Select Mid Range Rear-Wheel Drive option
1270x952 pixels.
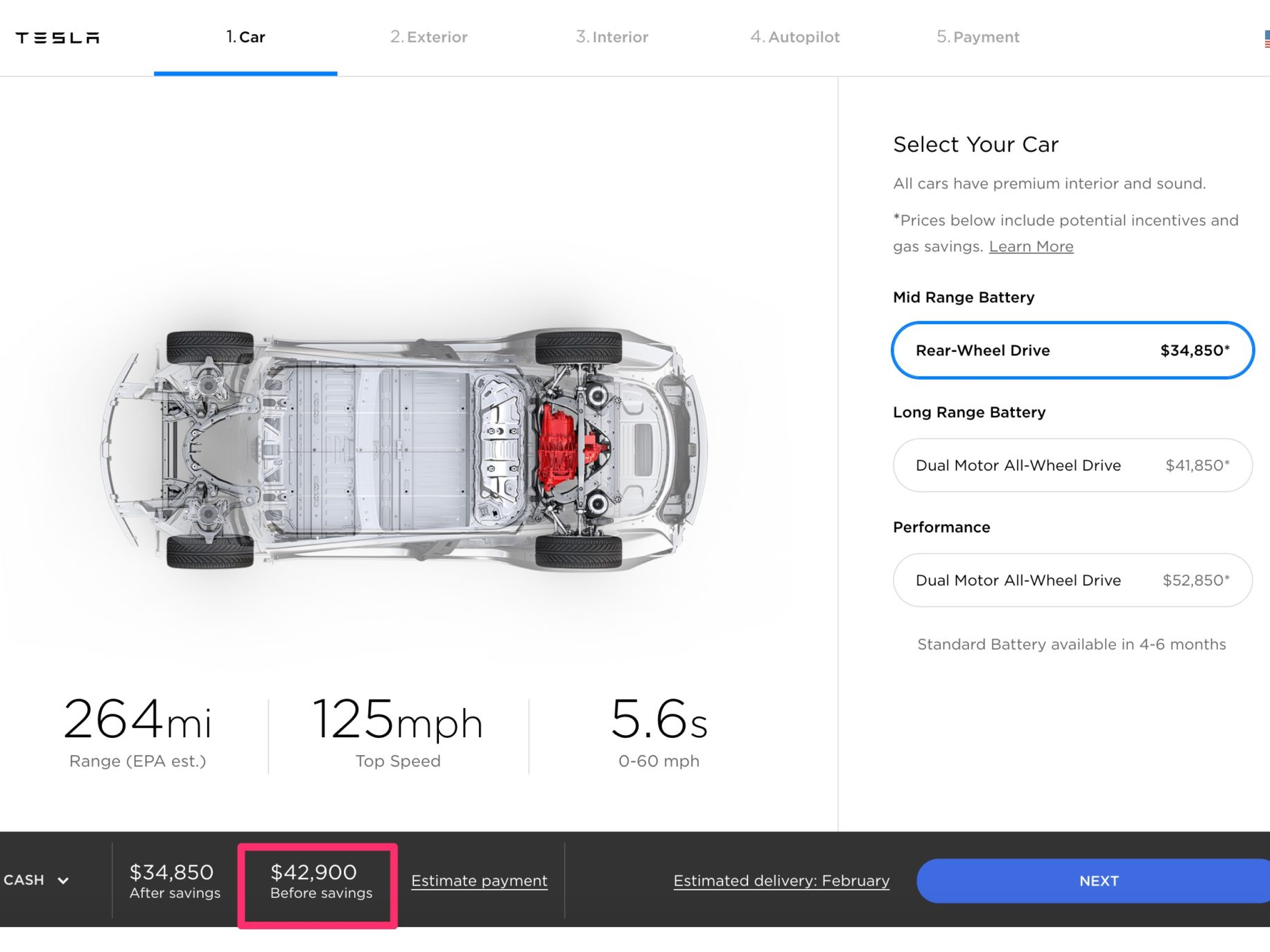point(1072,350)
